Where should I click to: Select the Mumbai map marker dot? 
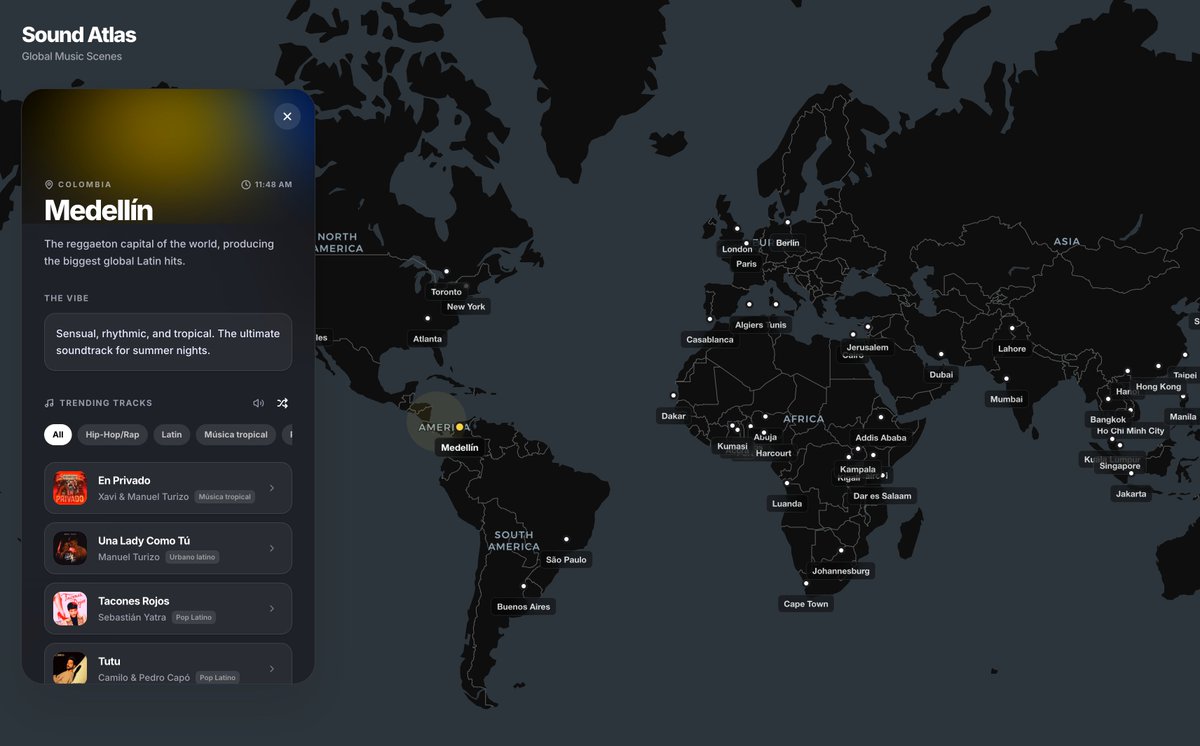1006,378
